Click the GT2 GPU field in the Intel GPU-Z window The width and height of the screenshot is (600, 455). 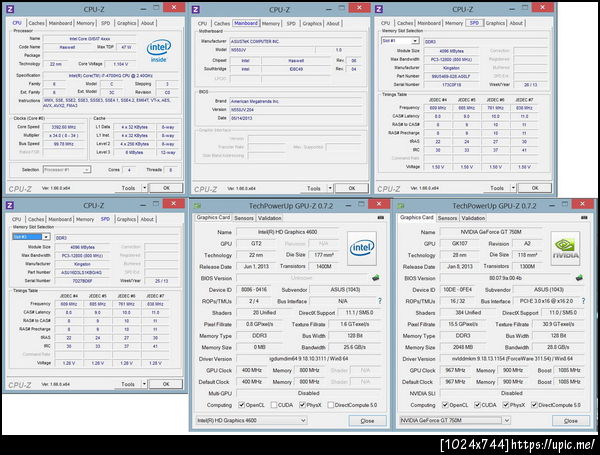coord(256,244)
